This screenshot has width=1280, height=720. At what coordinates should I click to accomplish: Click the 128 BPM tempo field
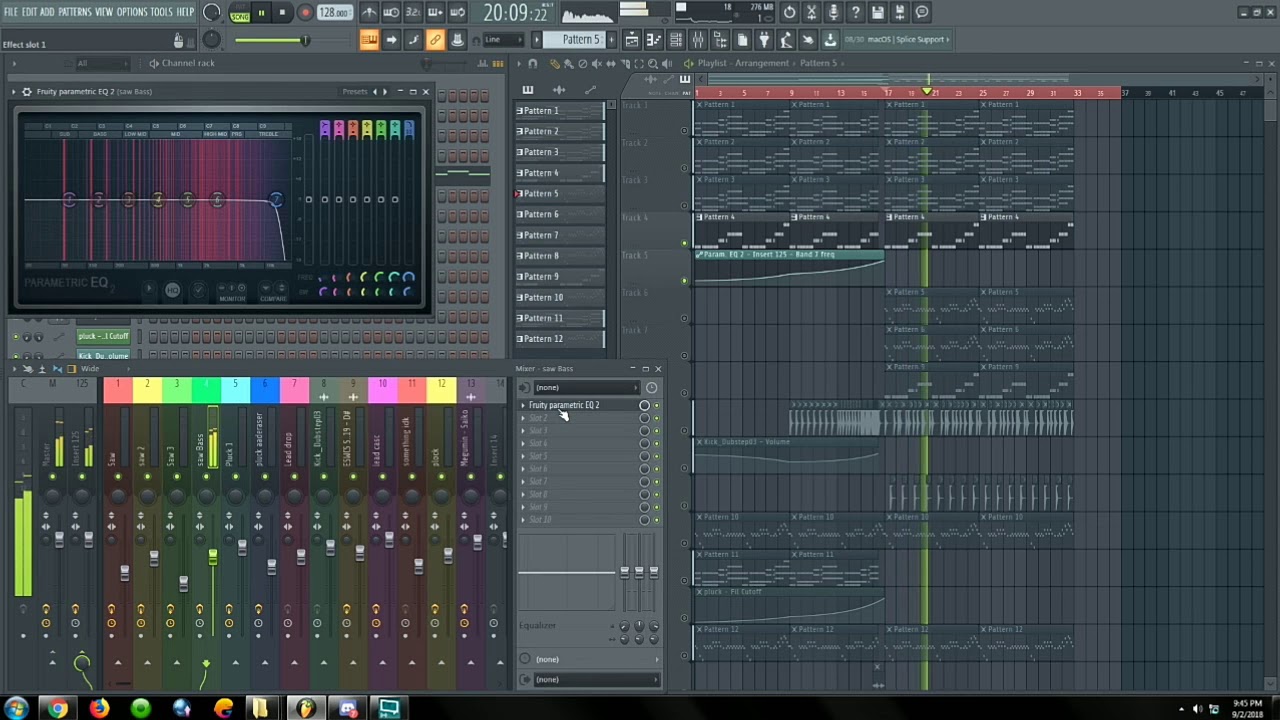click(x=334, y=13)
